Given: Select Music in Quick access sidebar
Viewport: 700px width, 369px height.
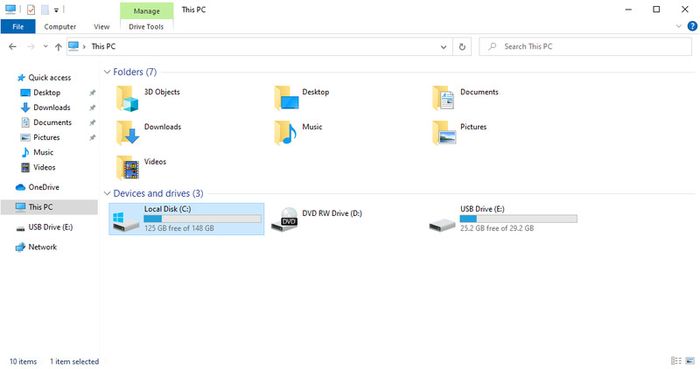Looking at the screenshot, I should point(43,152).
